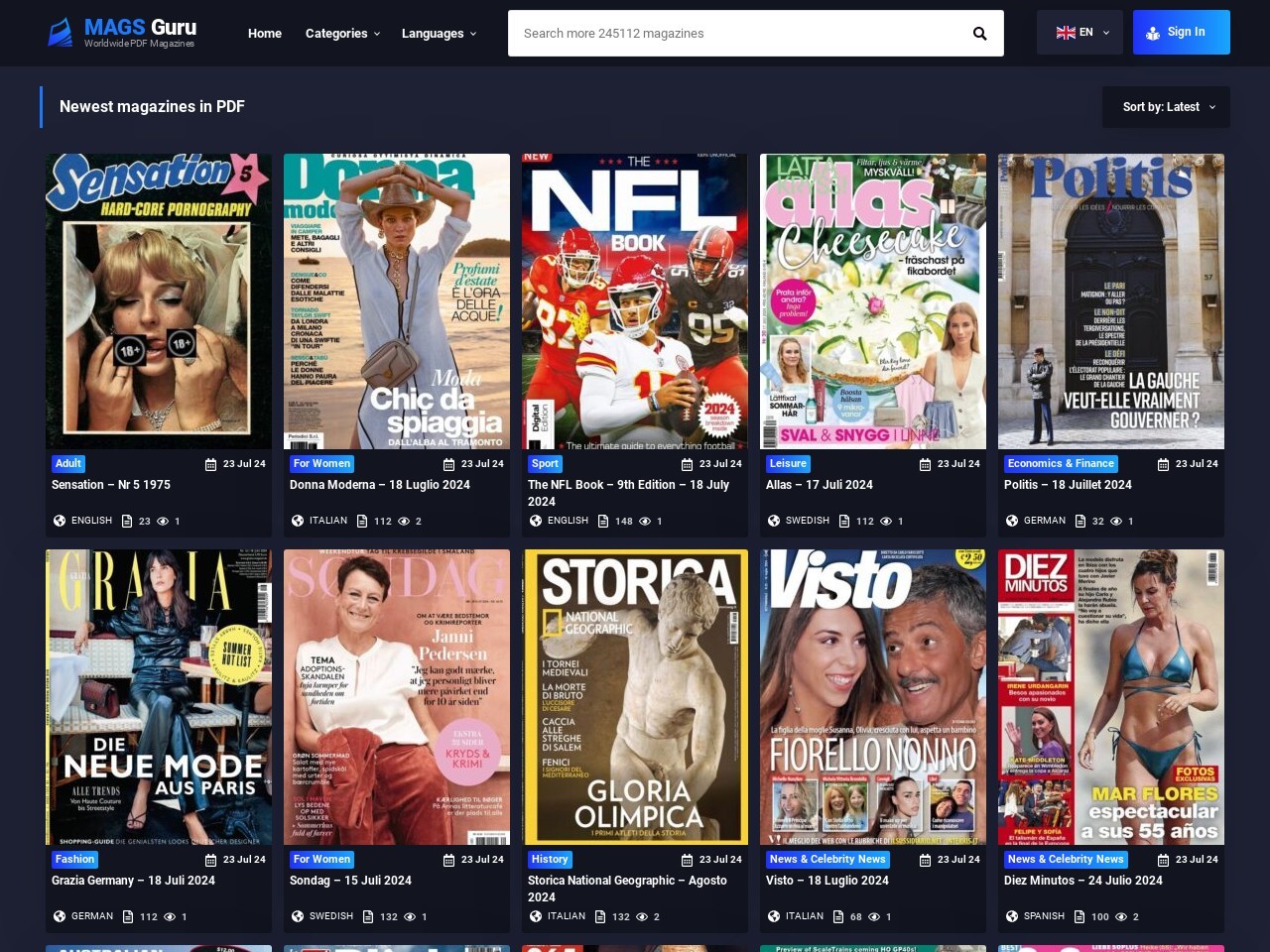Screen dimensions: 1270x952
Task: Click the eye icon on Grazia Germany card
Action: [x=169, y=916]
